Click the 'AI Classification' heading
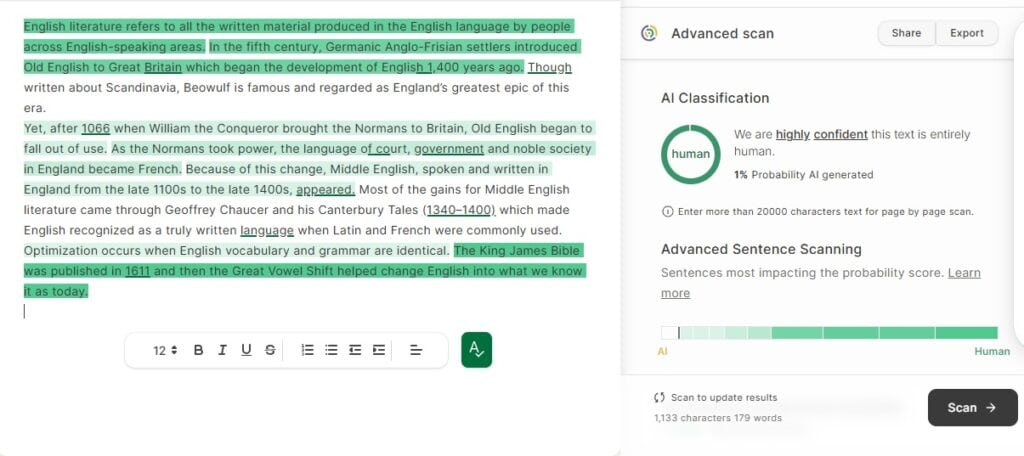Viewport: 1024px width, 456px height. coord(715,98)
